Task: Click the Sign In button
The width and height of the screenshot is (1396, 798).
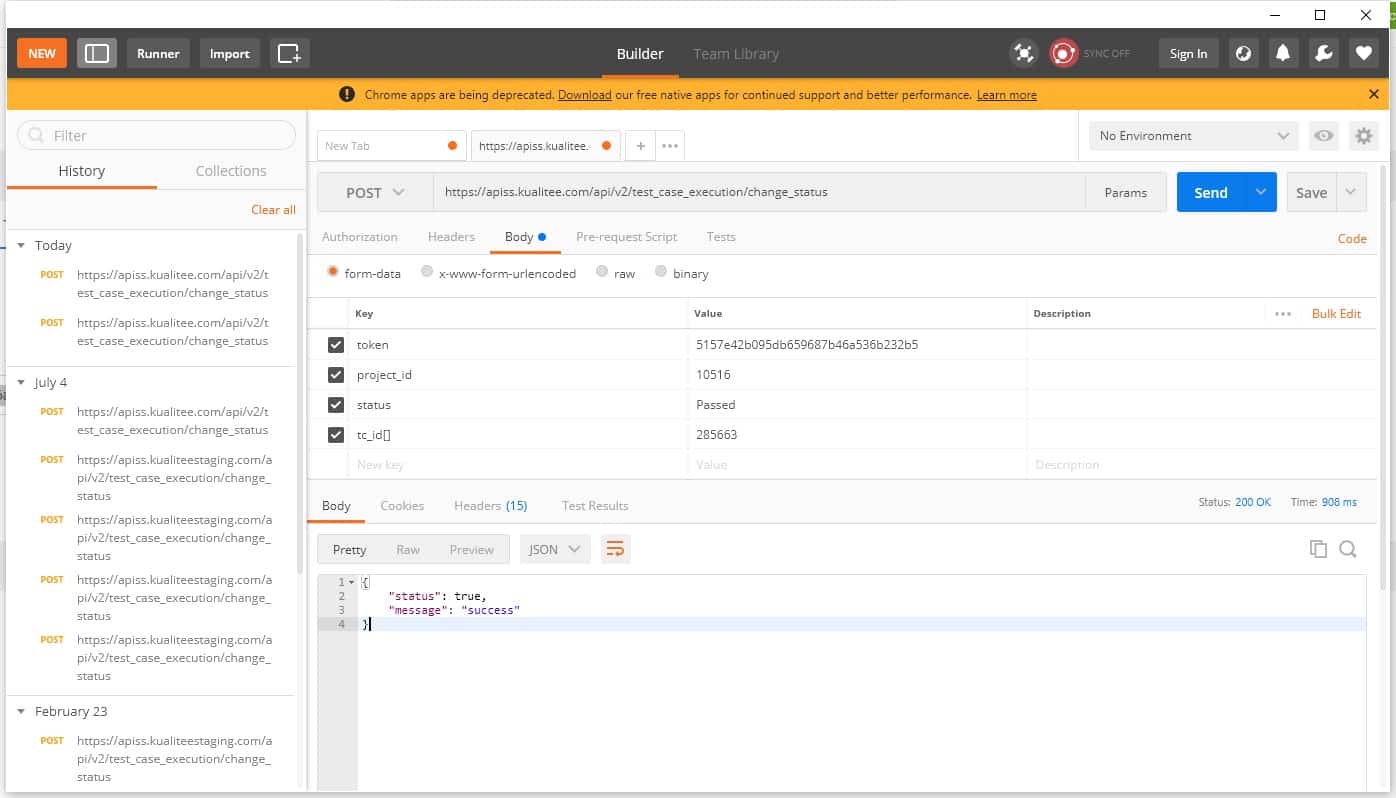Action: (1188, 53)
